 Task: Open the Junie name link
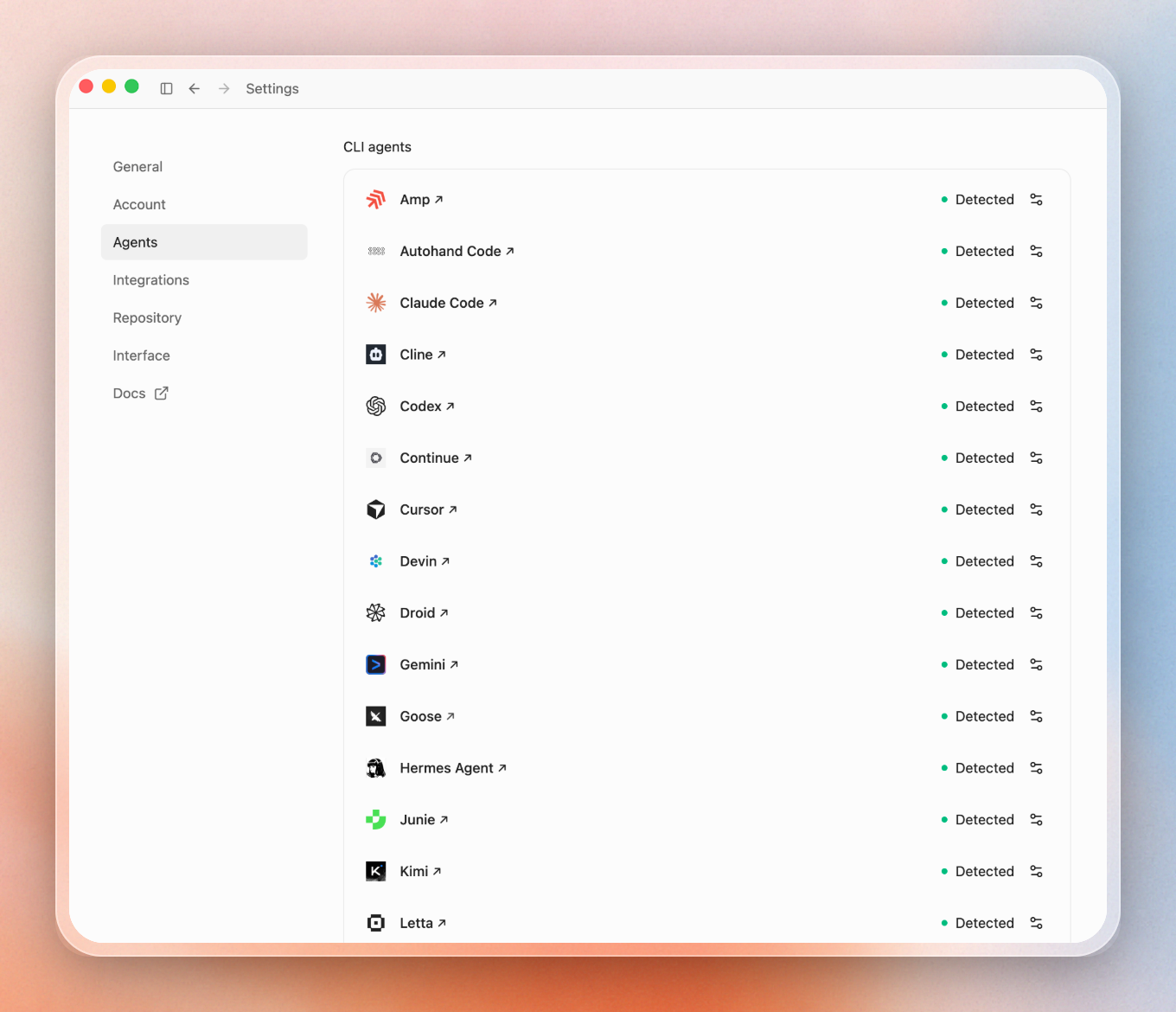point(425,820)
